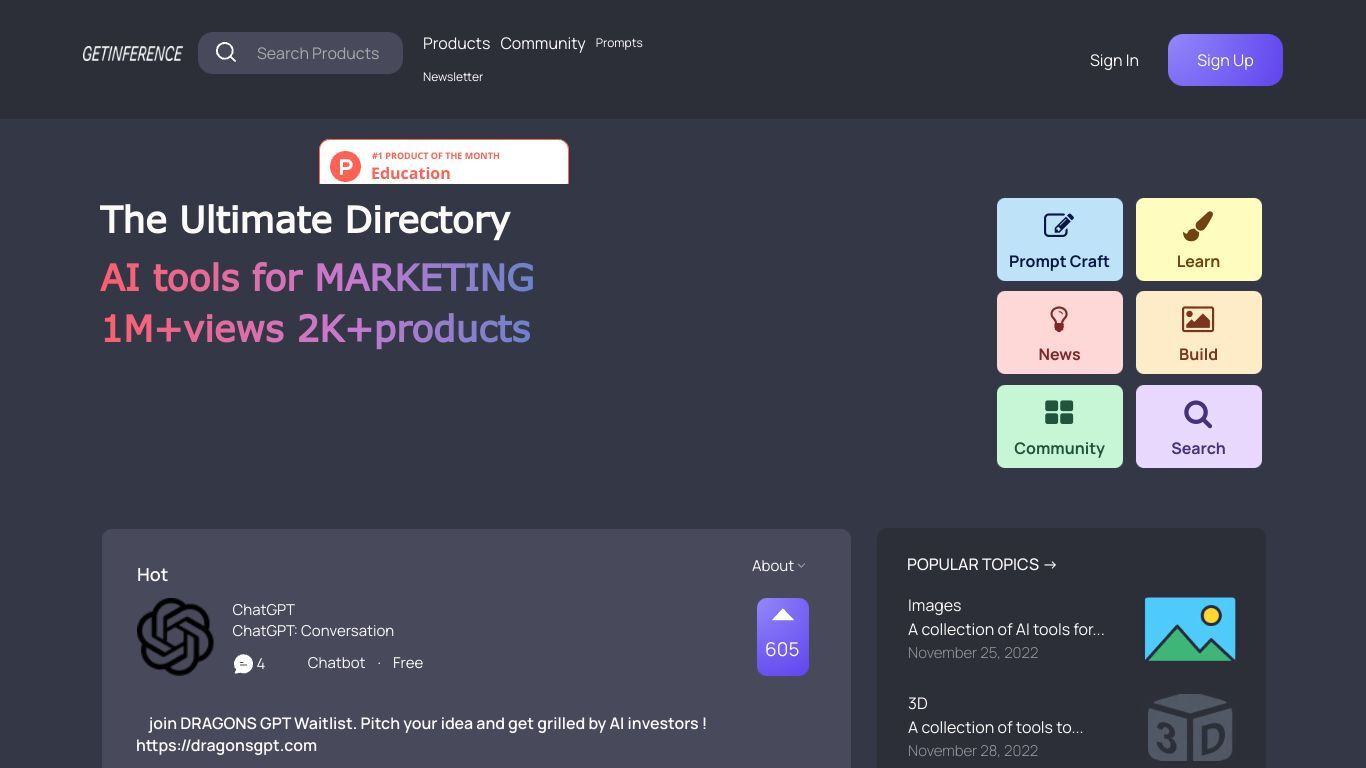
Task: Click the '1M+views 2K+products' text
Action: [x=316, y=329]
